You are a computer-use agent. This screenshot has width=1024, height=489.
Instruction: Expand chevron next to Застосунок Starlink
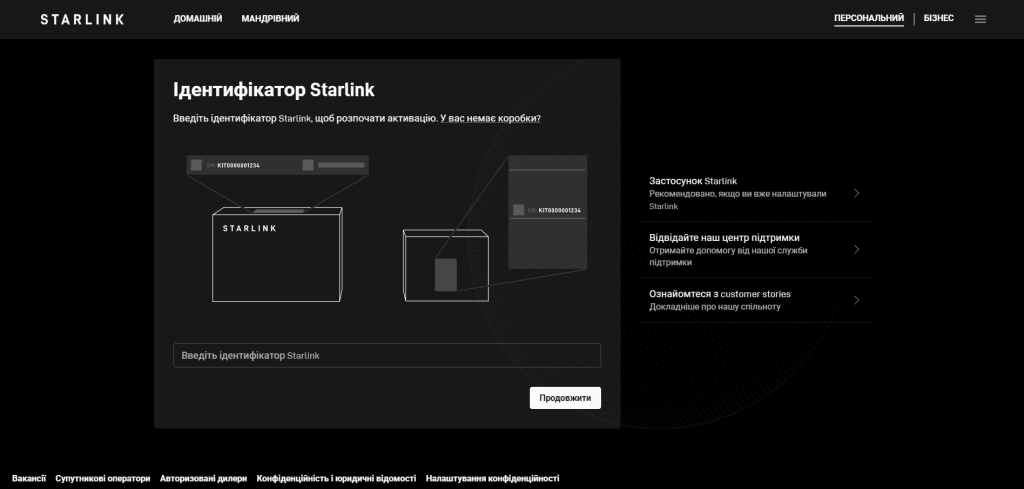[856, 193]
